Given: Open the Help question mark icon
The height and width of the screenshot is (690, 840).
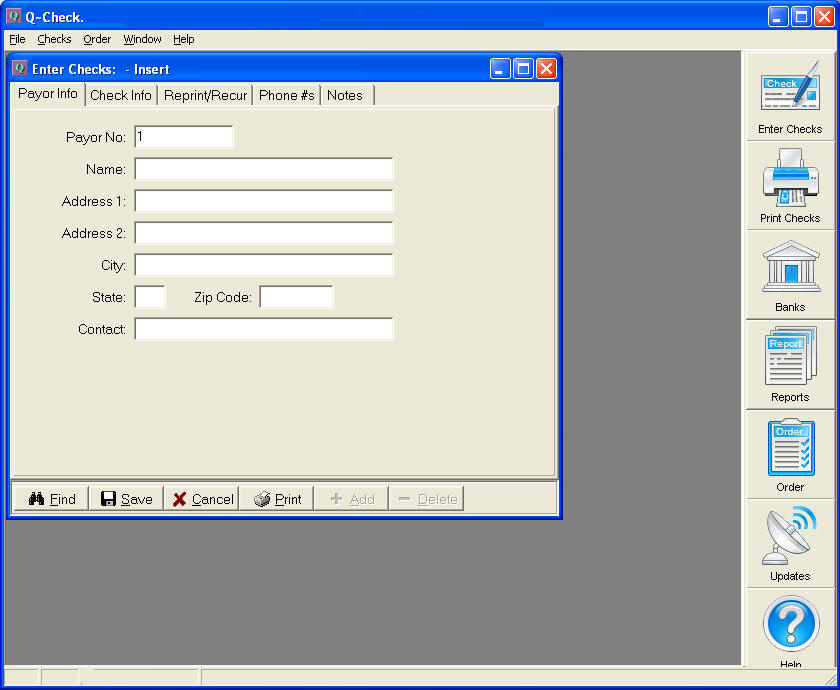Looking at the screenshot, I should 790,628.
